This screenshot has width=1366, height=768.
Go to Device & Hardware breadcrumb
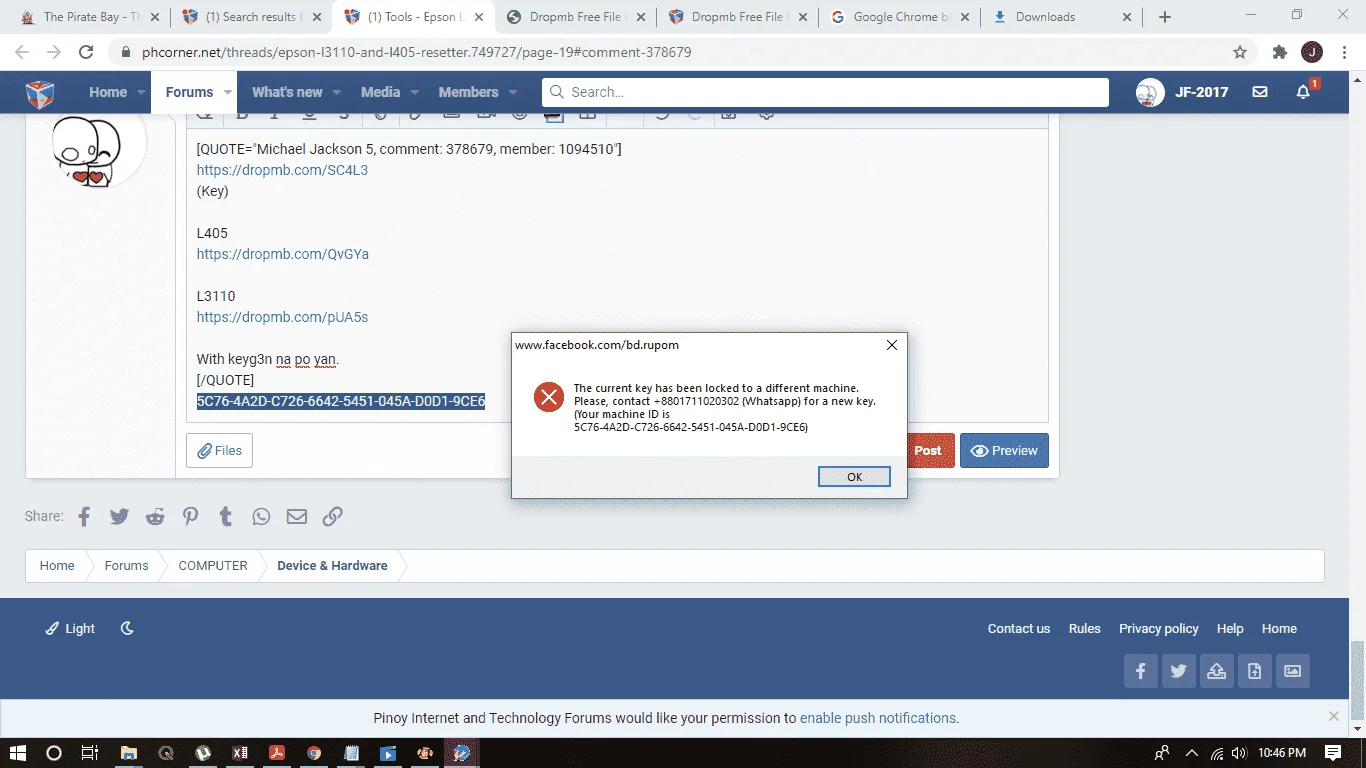tap(332, 565)
